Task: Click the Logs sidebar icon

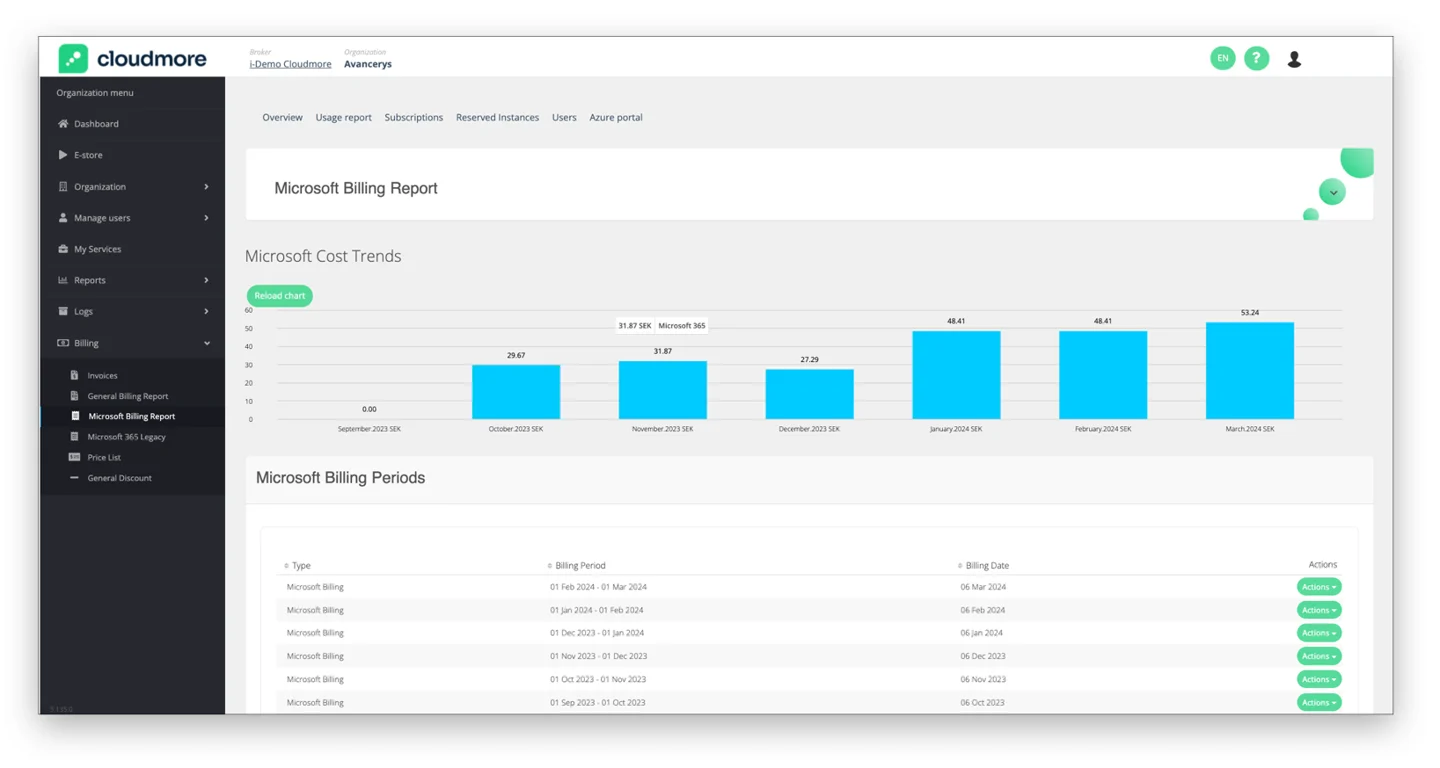Action: point(62,311)
